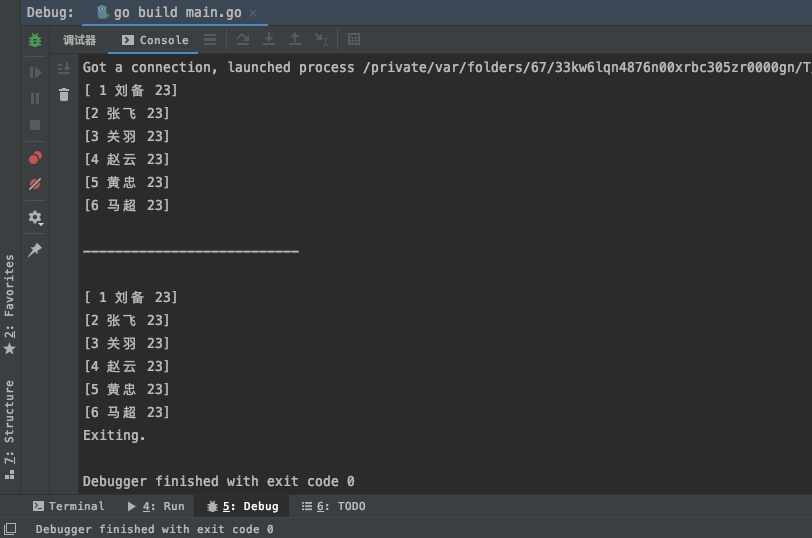The image size is (812, 538).
Task: Open the 4: Run tool window
Action: [x=156, y=506]
